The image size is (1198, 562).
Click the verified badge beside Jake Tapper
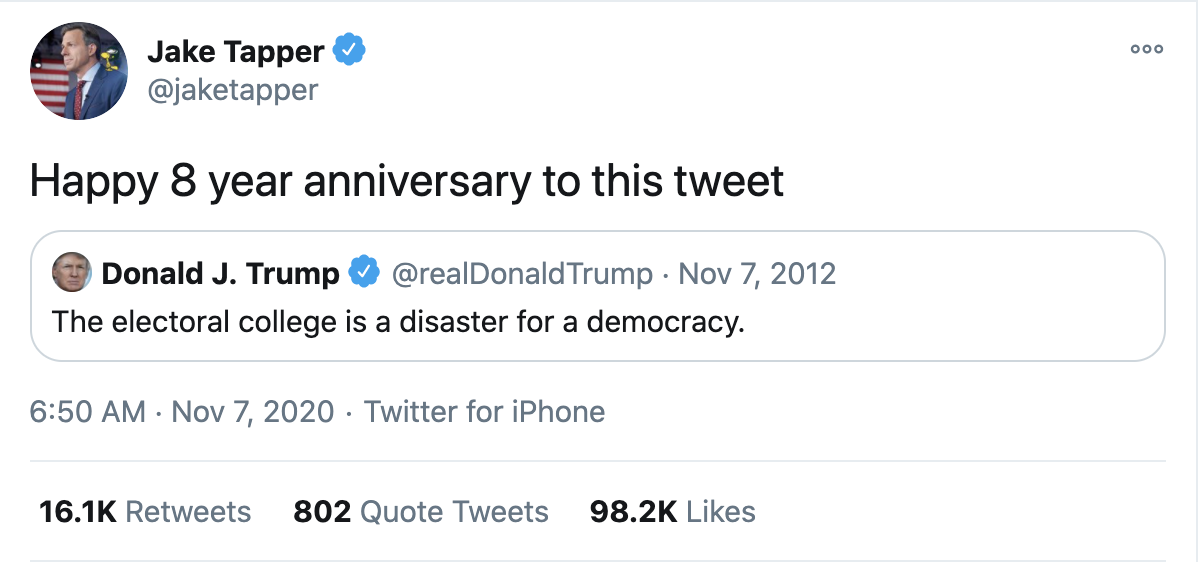click(349, 48)
